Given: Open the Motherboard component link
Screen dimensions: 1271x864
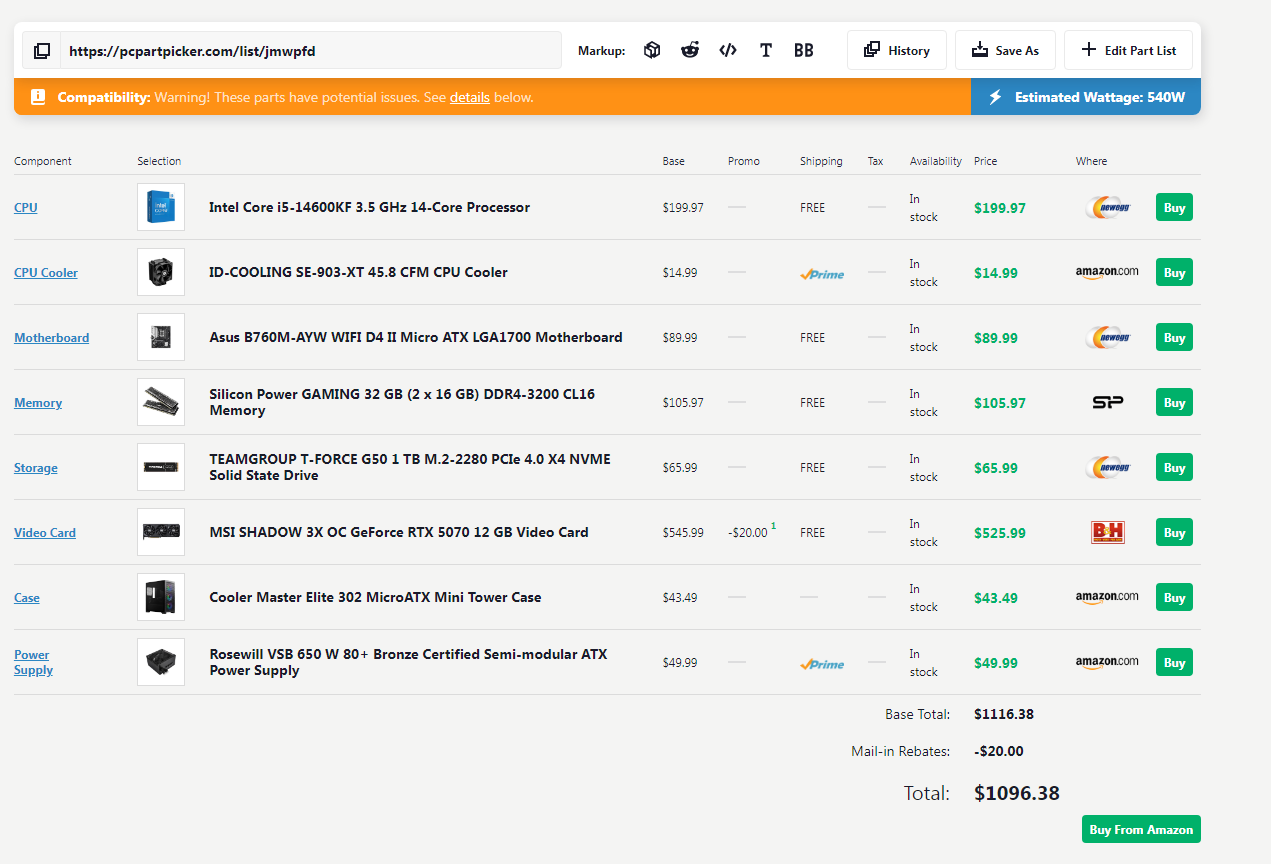Looking at the screenshot, I should (x=52, y=338).
